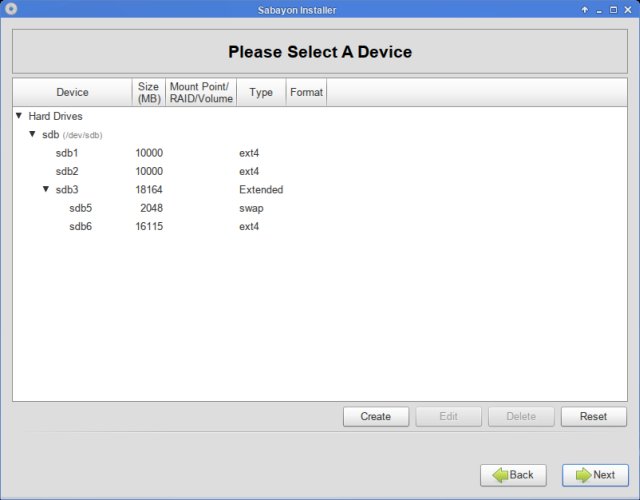
Task: Click the shade window up-arrow icon
Action: 584,10
